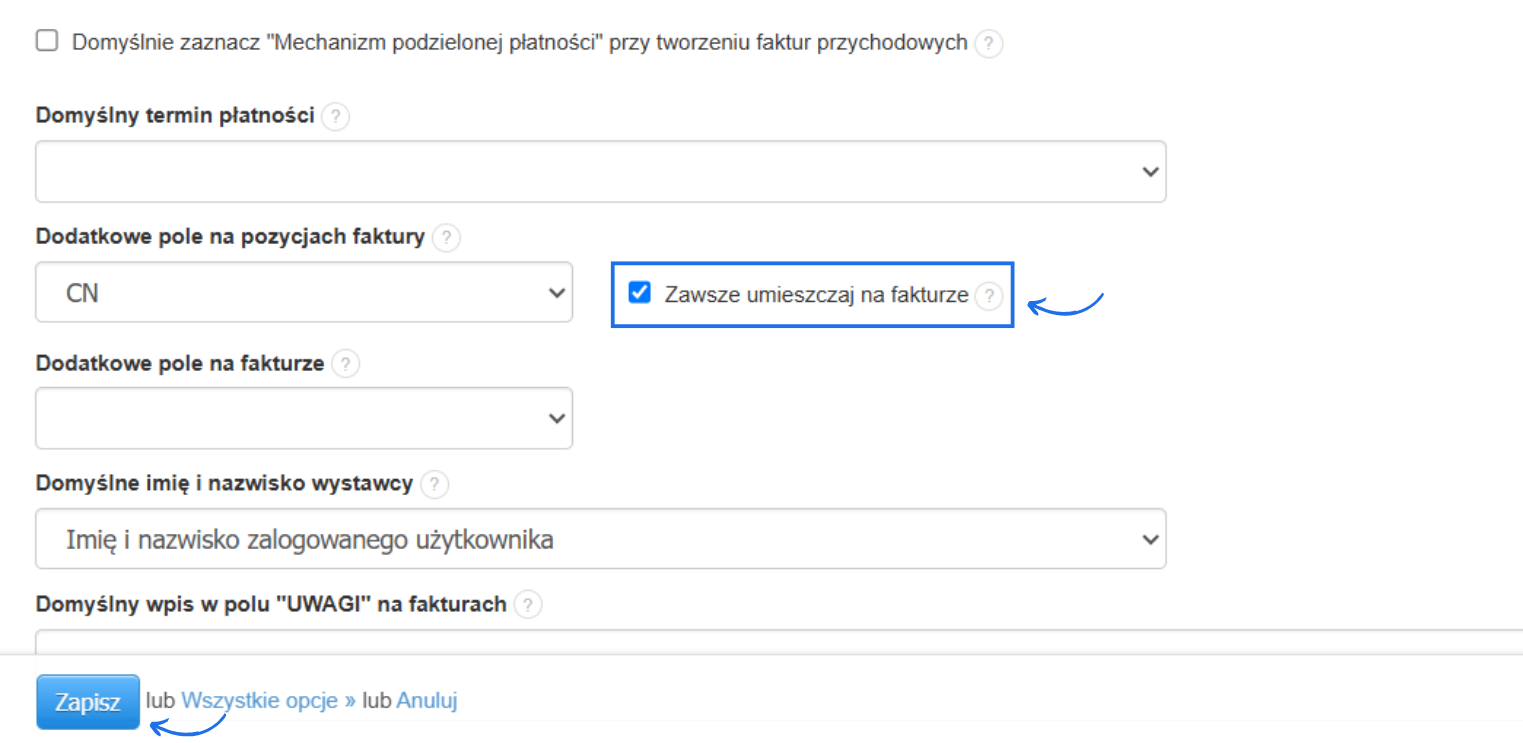Click the "Domyślnie zaznacz Mechanizm podzielonej płatności" label text
Viewport: 1523px width, 743px height.
click(519, 43)
